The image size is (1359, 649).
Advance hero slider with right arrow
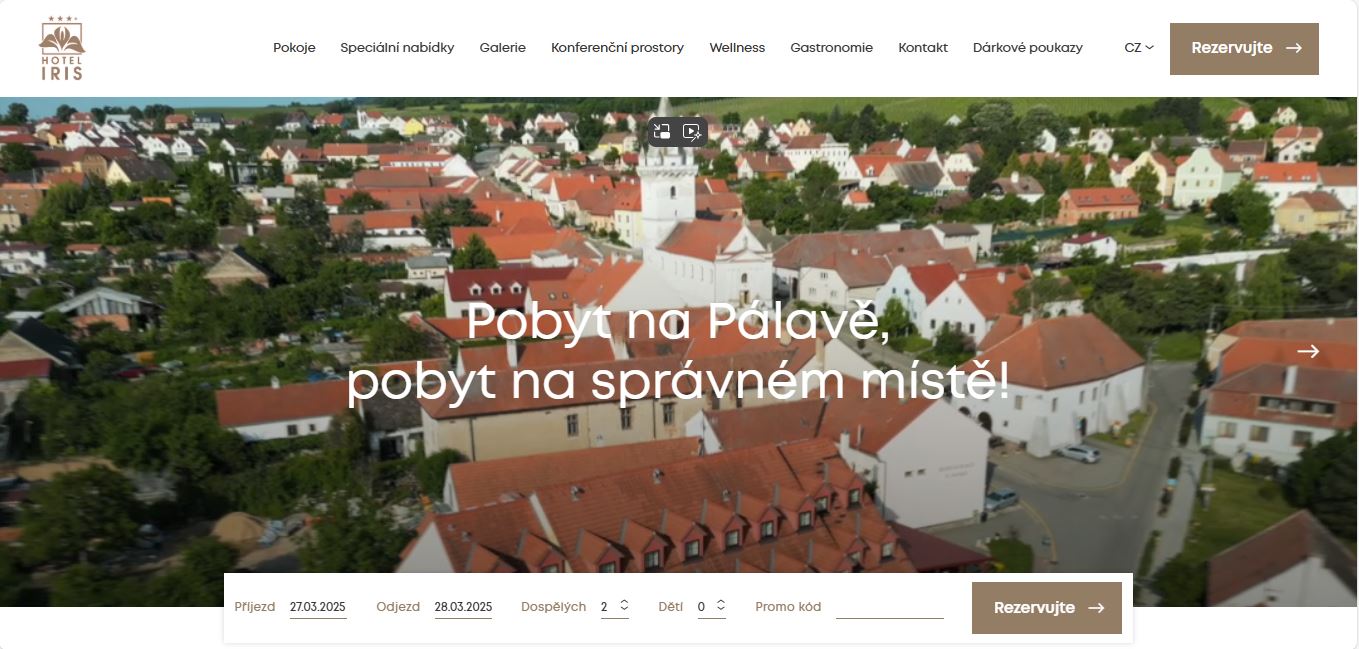[1307, 351]
